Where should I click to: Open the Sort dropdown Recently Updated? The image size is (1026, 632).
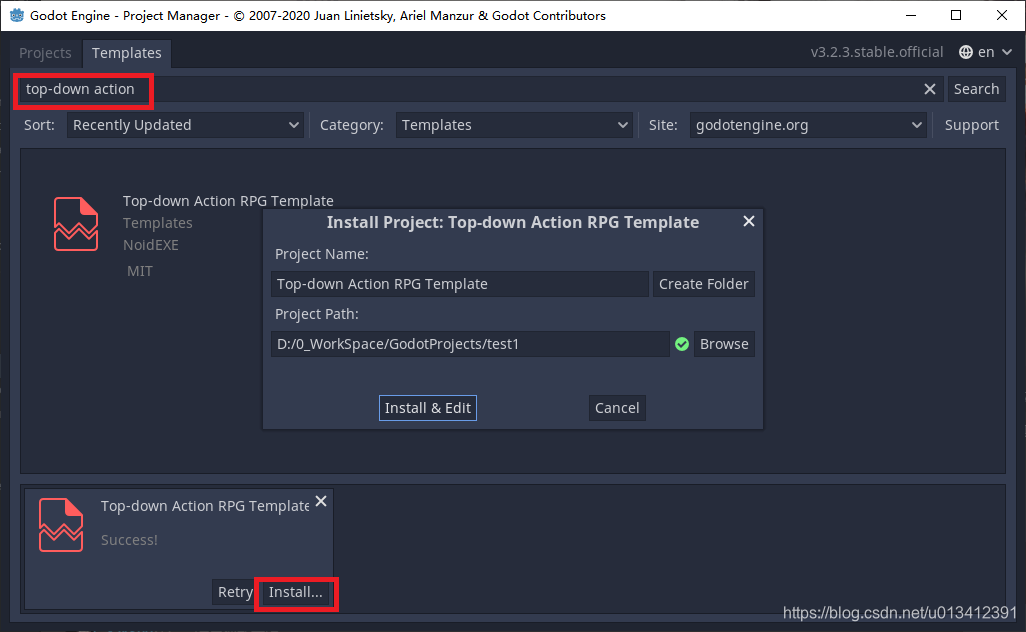(186, 125)
